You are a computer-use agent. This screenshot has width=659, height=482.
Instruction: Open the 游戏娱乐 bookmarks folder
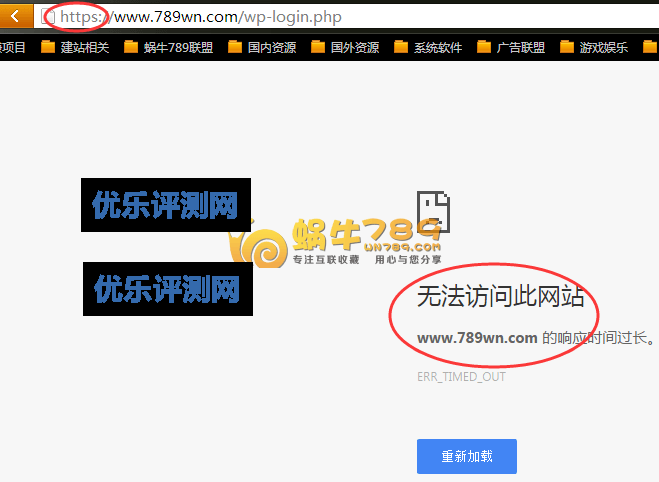click(x=594, y=47)
